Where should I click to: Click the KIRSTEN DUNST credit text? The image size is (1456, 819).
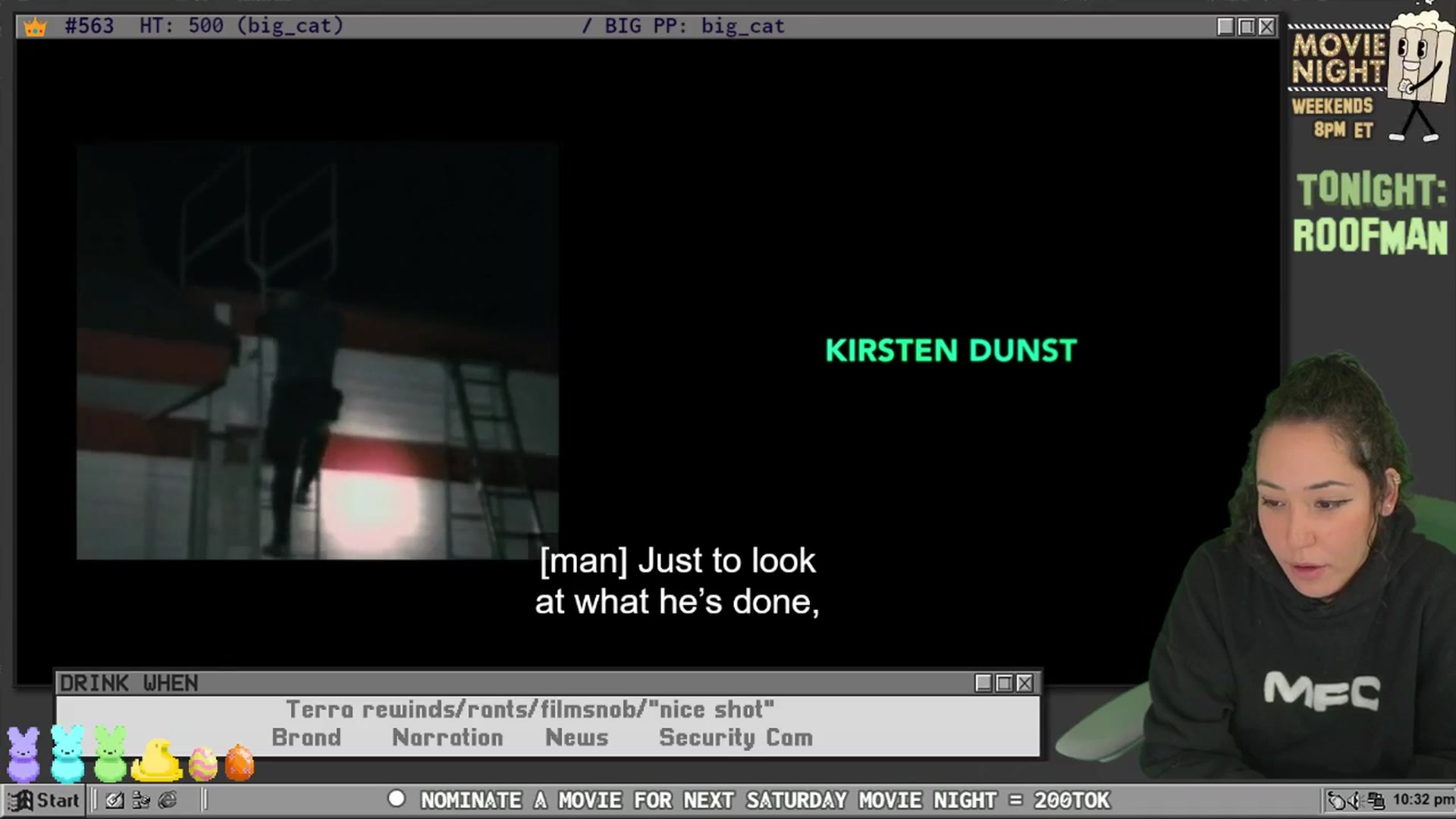tap(951, 350)
